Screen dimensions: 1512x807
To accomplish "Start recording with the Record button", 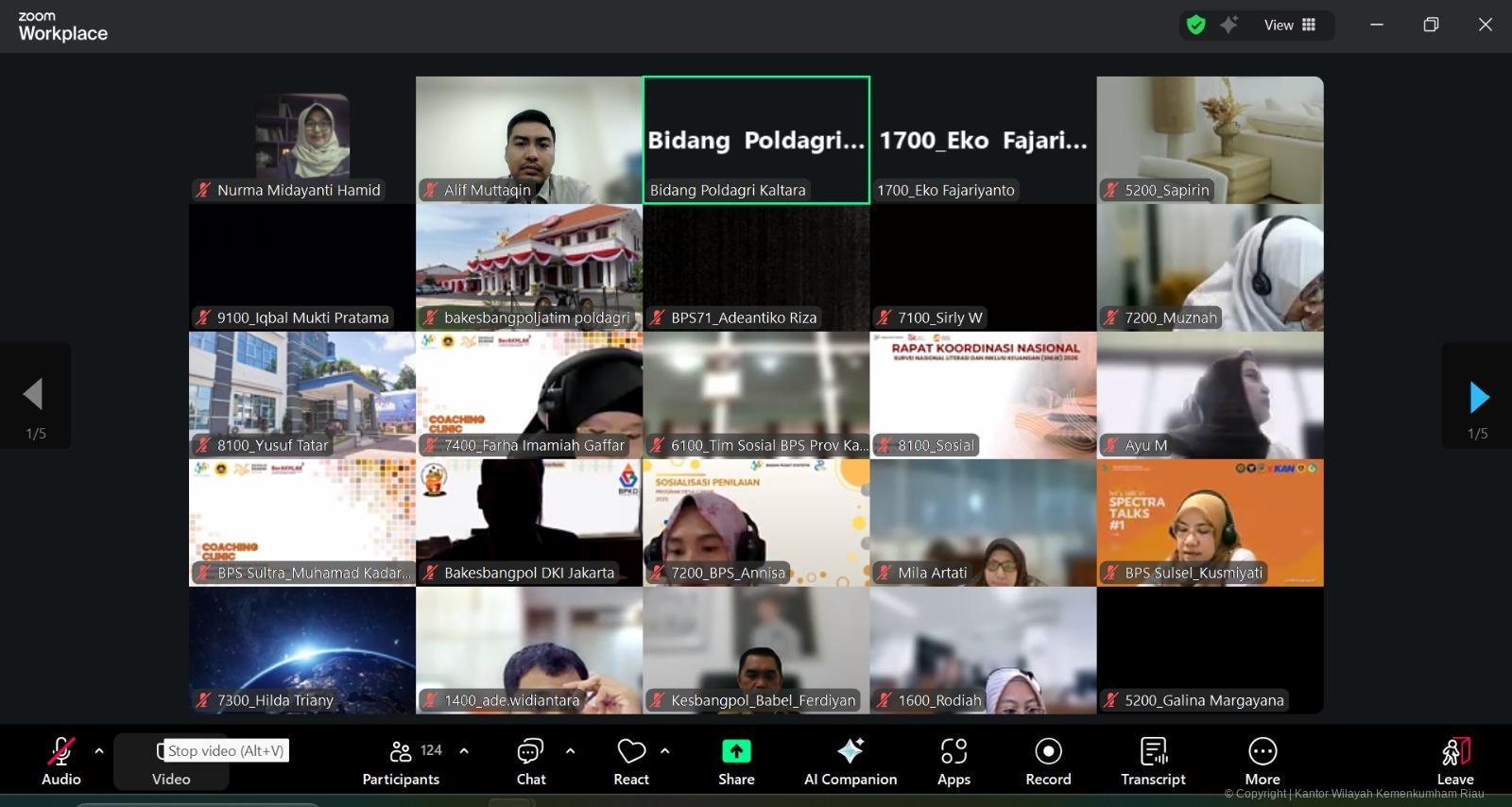I will pyautogui.click(x=1048, y=762).
